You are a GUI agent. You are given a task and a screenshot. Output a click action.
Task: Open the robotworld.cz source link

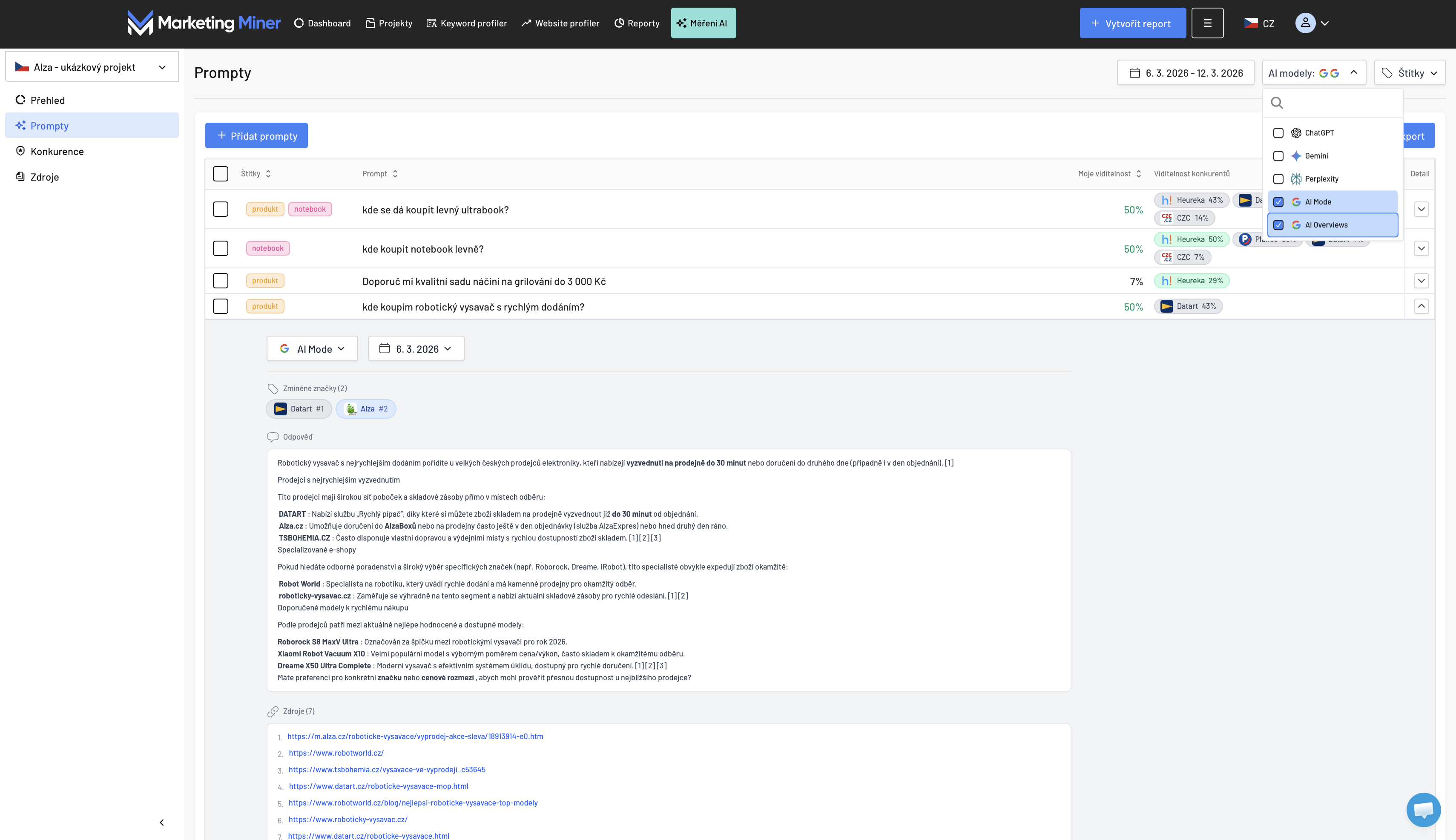[336, 753]
